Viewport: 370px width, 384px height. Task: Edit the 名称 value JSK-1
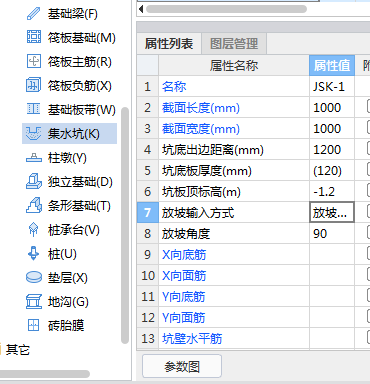[332, 87]
